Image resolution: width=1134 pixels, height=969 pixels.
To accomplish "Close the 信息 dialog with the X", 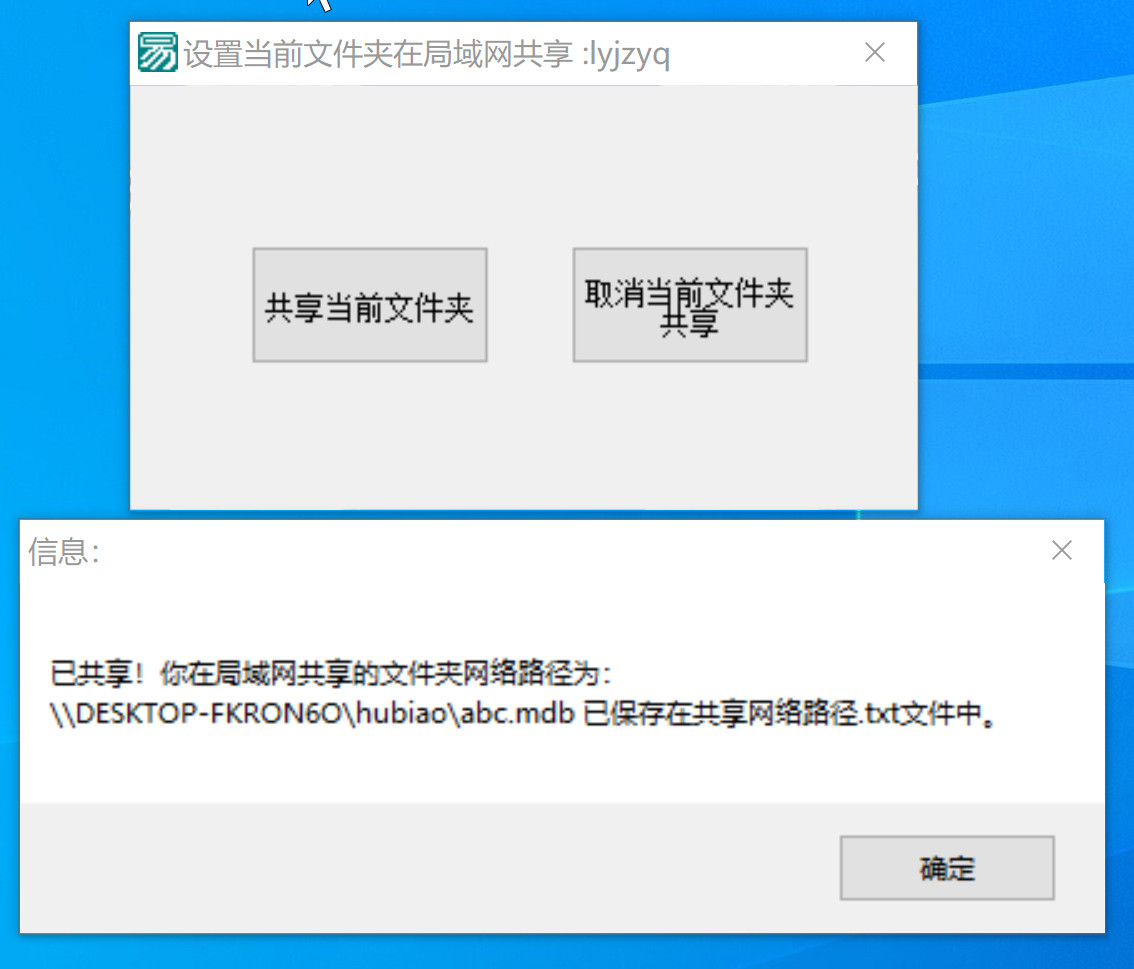I will (1062, 550).
